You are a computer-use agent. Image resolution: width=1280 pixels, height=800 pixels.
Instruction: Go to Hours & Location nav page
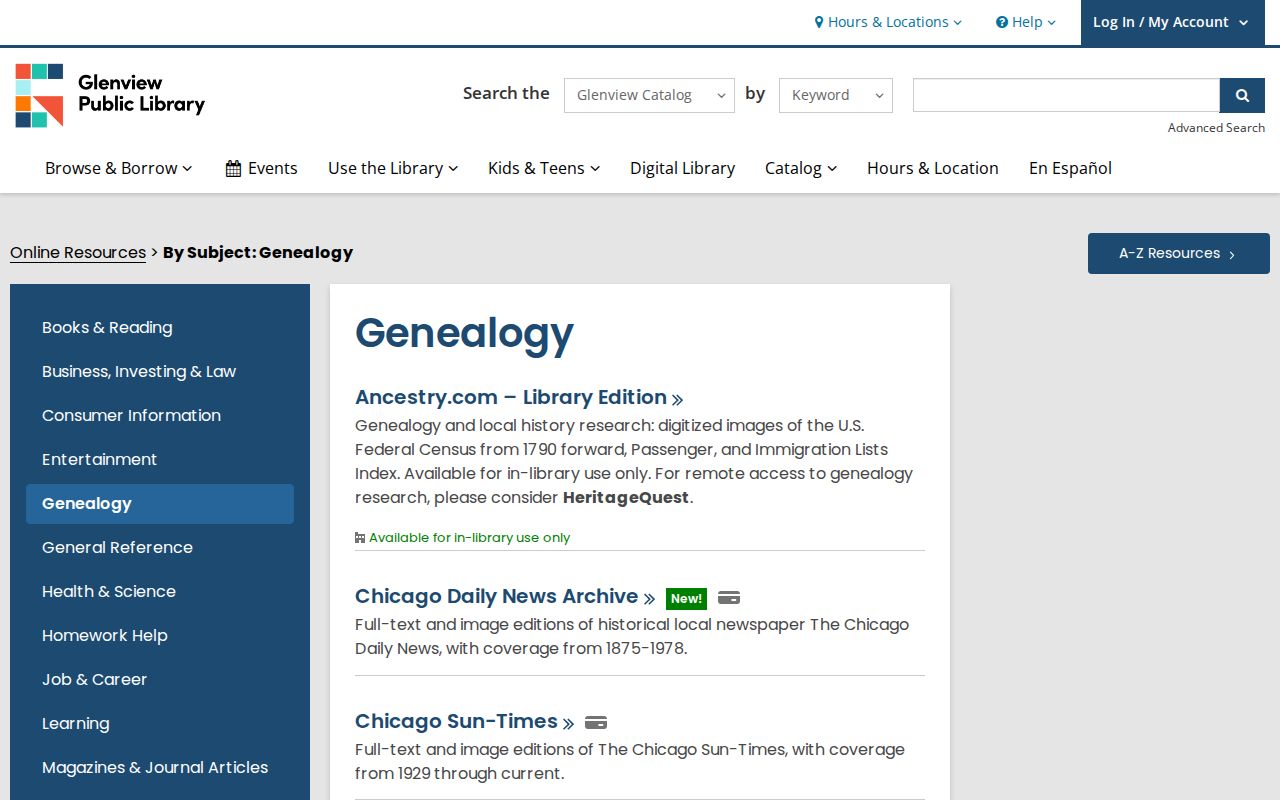933,168
